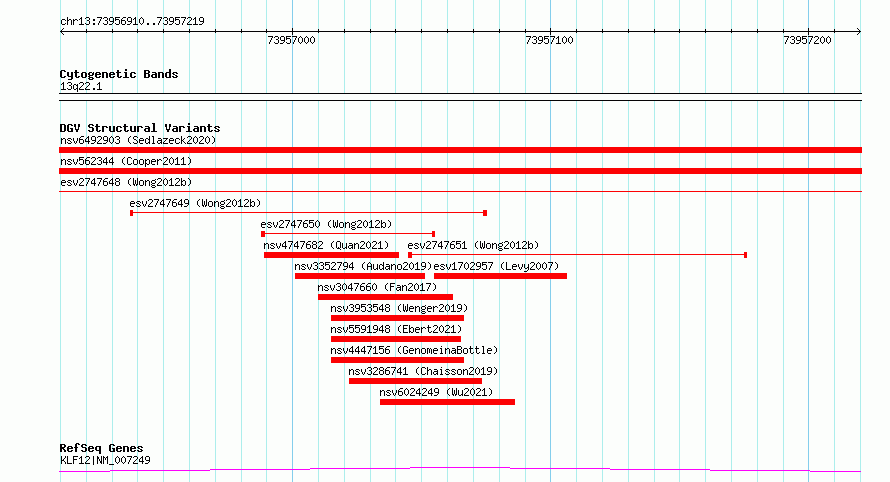Click the KLF12|NM_007249 gene label
Viewport: 890px width, 482px height.
(x=105, y=460)
